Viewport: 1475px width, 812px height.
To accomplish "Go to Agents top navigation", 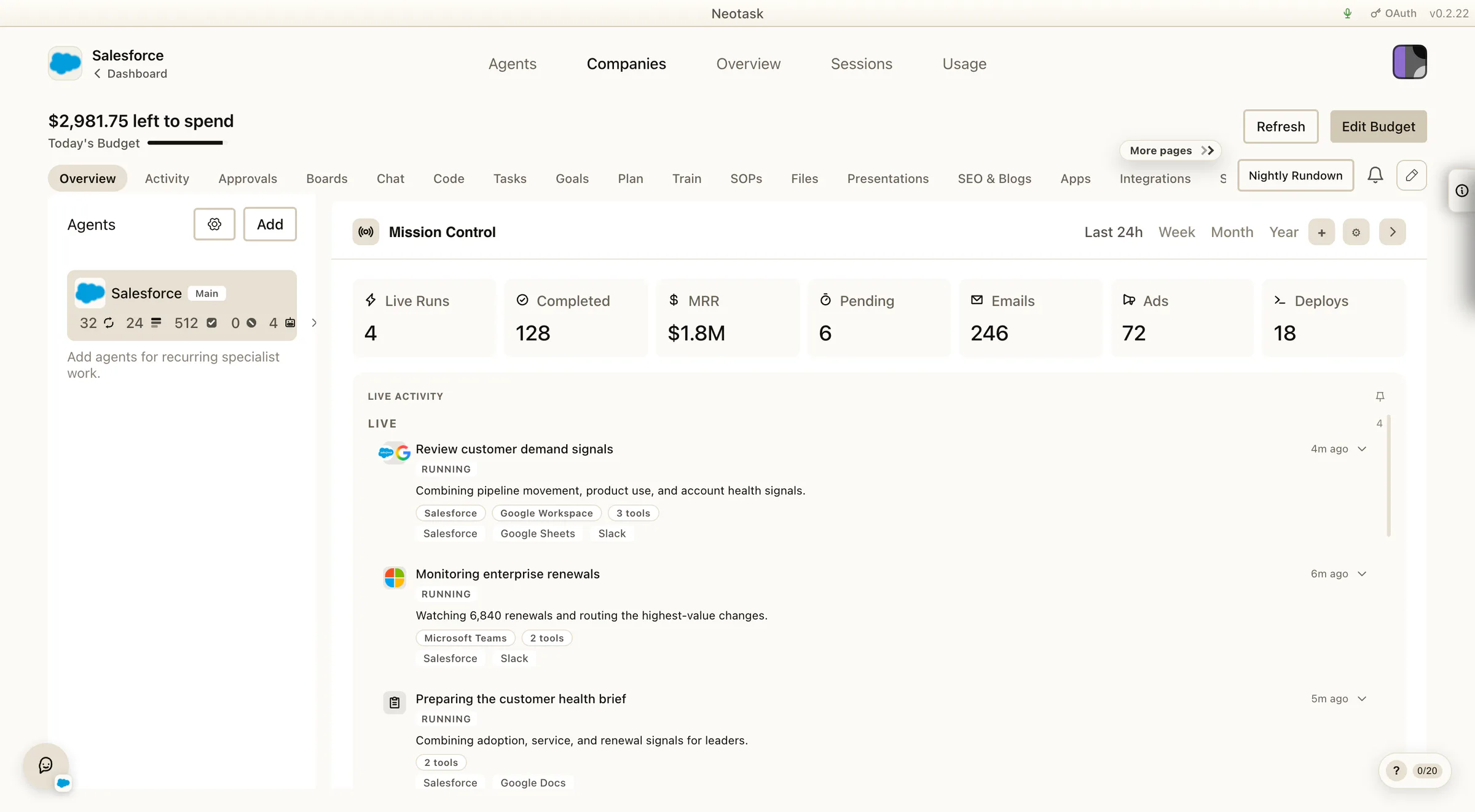I will pos(512,64).
